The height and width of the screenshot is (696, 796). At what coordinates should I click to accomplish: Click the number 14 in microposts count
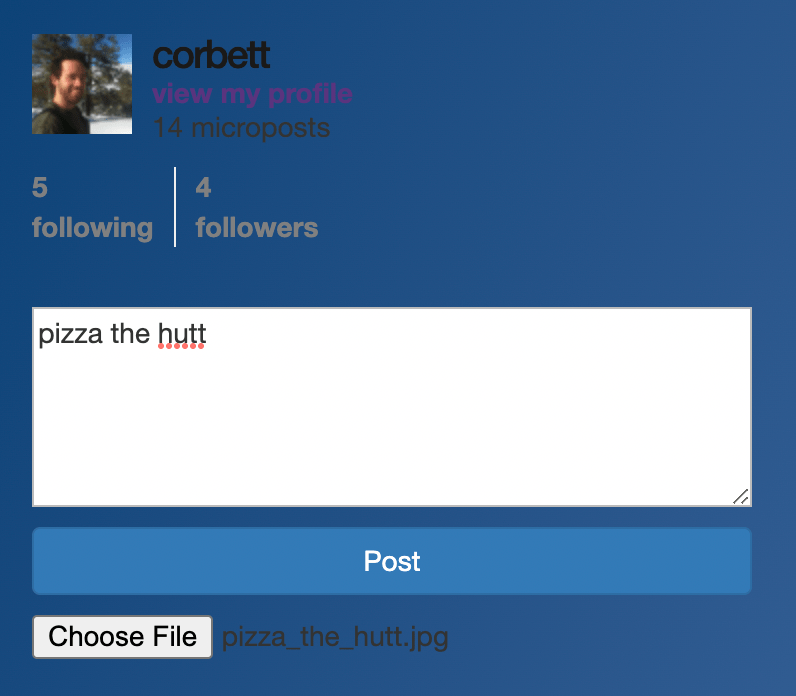[x=167, y=128]
